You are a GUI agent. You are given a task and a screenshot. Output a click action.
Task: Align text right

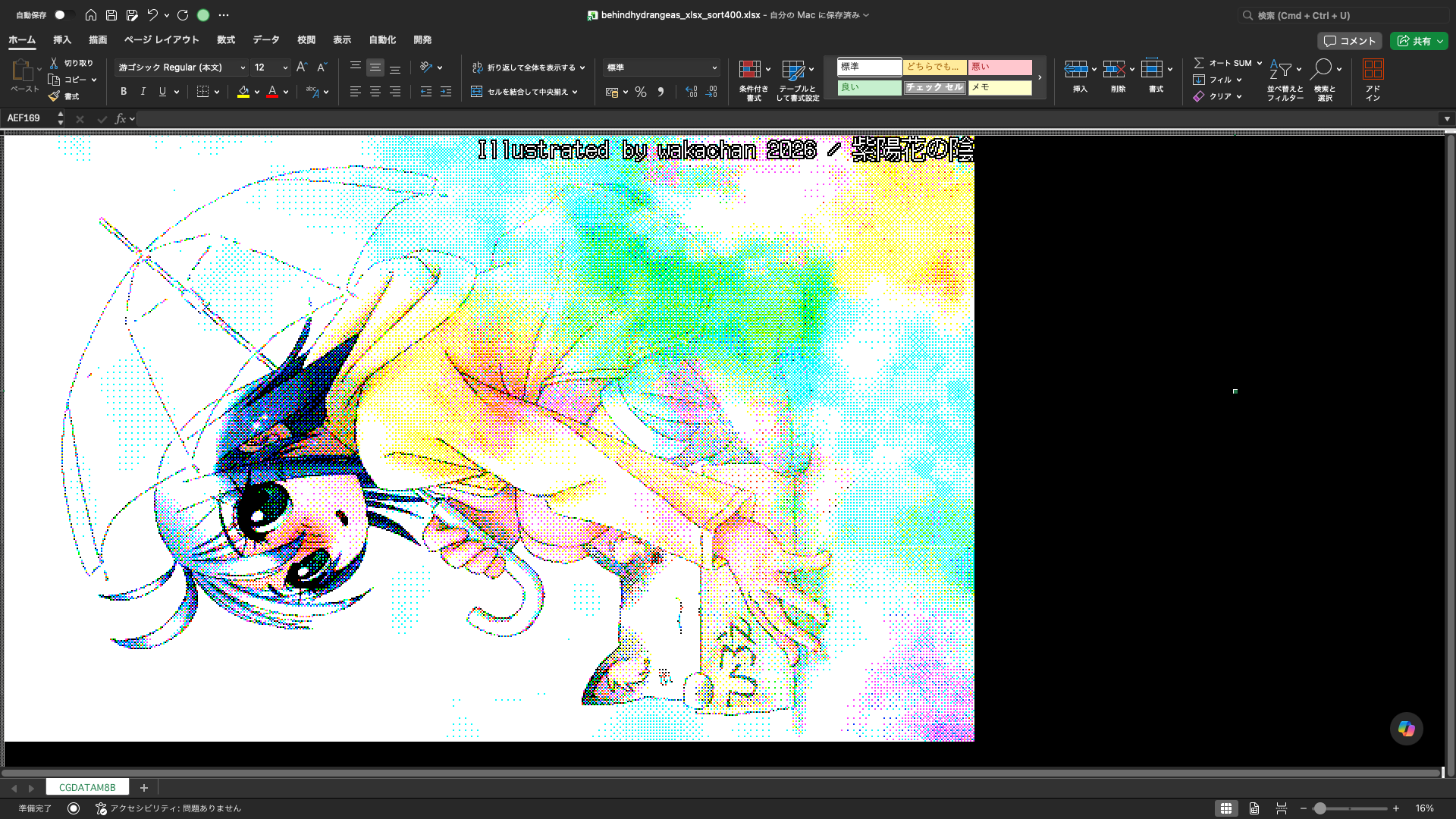tap(395, 92)
